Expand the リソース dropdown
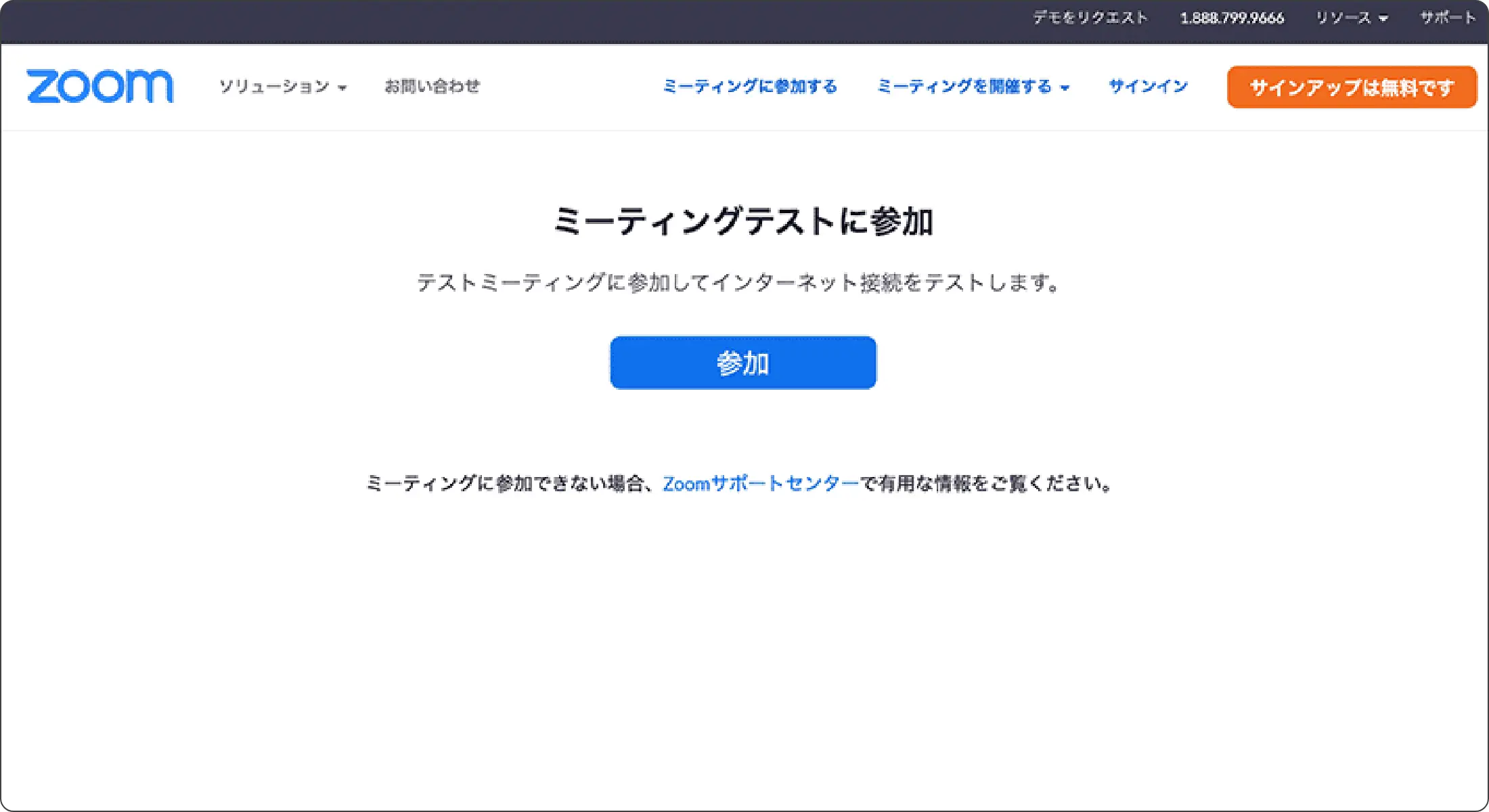The height and width of the screenshot is (812, 1489). pos(1351,18)
